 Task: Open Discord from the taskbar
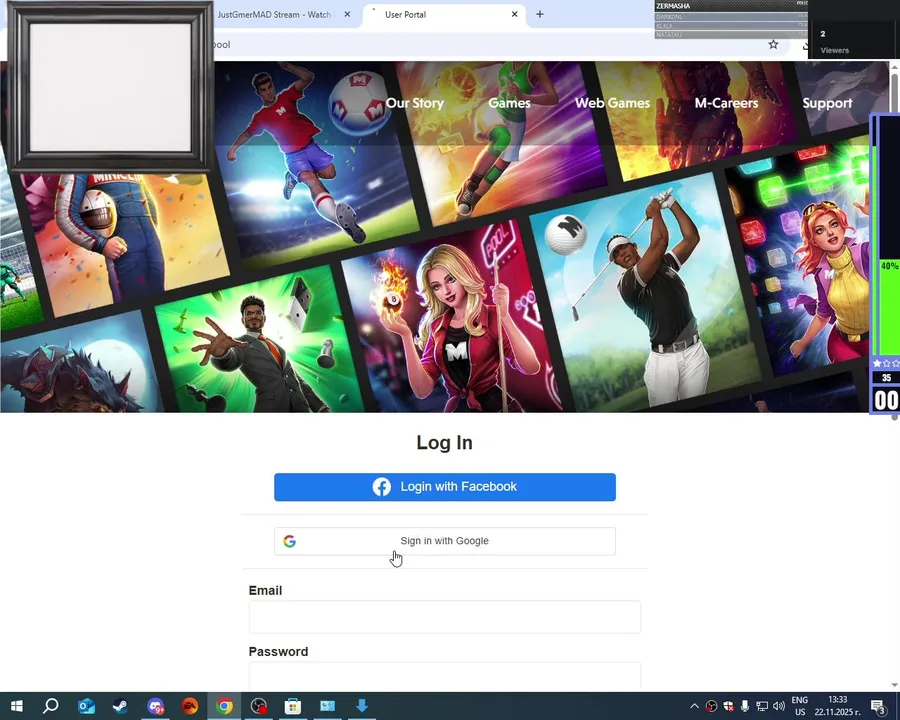155,706
